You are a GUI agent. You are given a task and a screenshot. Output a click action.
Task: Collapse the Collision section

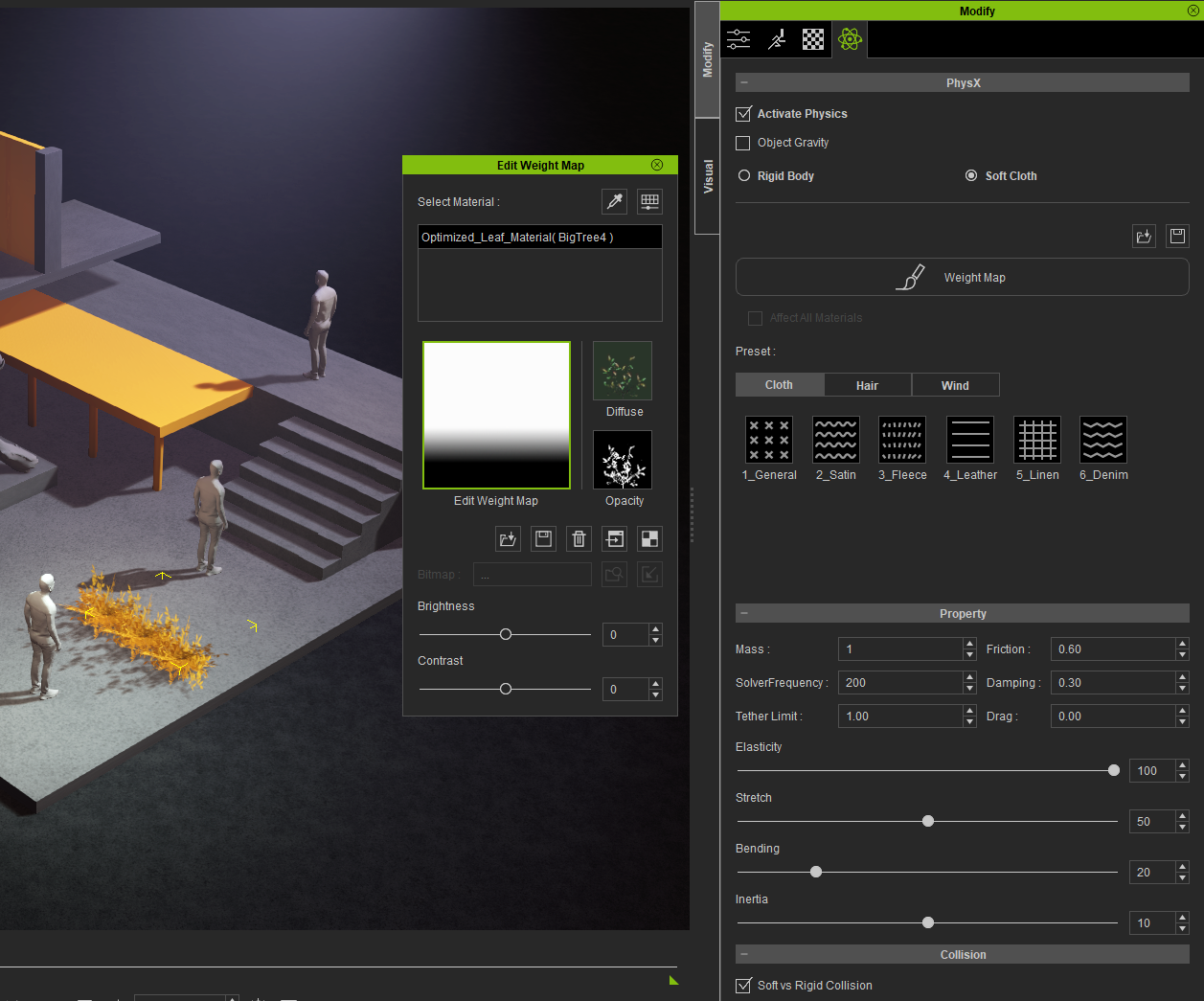(x=744, y=955)
